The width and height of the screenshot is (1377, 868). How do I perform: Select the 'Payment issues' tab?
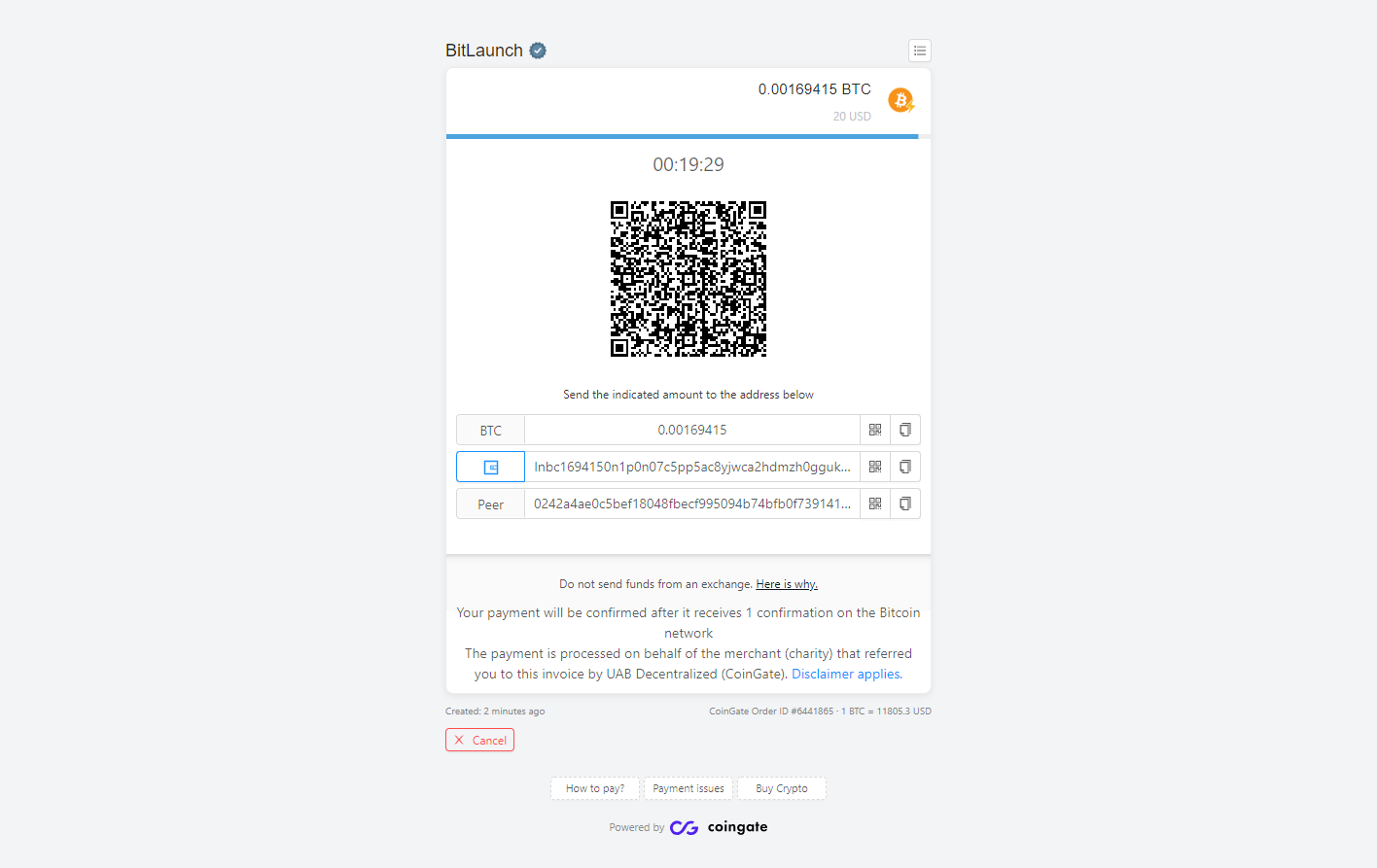coord(688,788)
